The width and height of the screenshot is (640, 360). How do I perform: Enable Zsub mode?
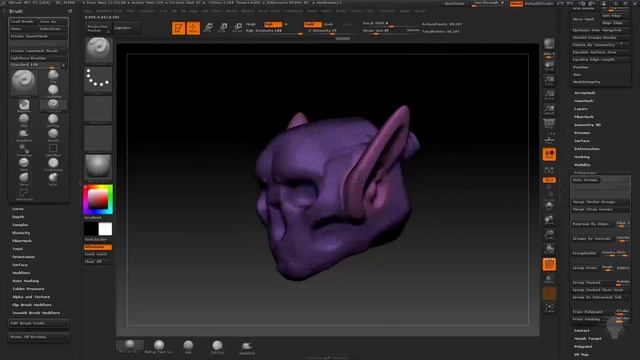(x=329, y=24)
